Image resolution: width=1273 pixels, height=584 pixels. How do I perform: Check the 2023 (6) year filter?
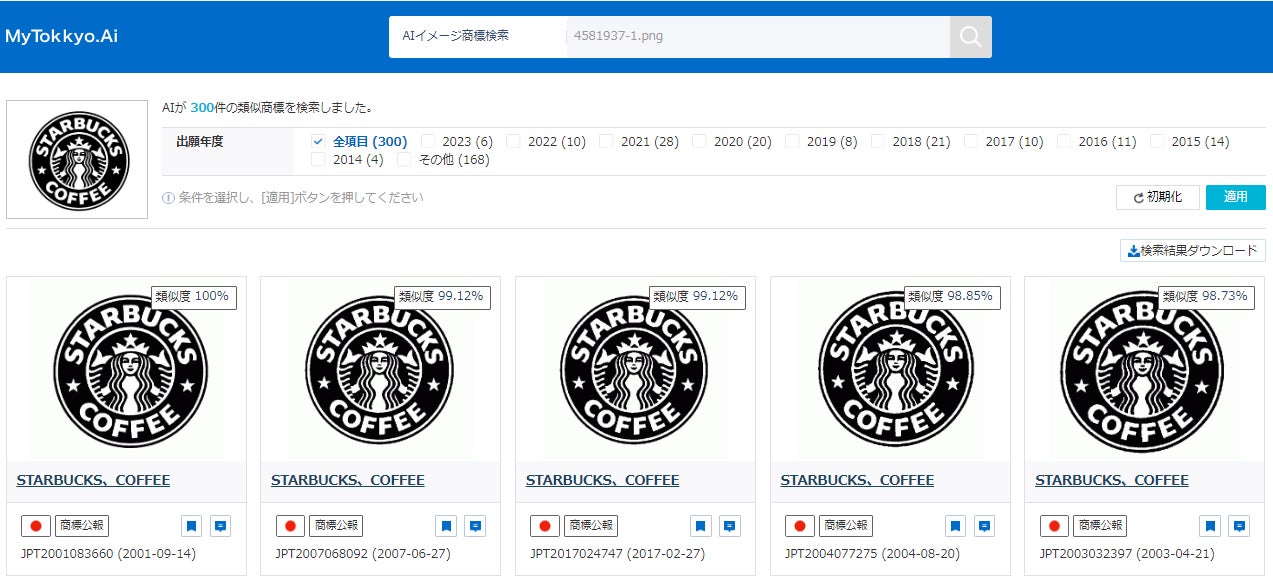(428, 142)
